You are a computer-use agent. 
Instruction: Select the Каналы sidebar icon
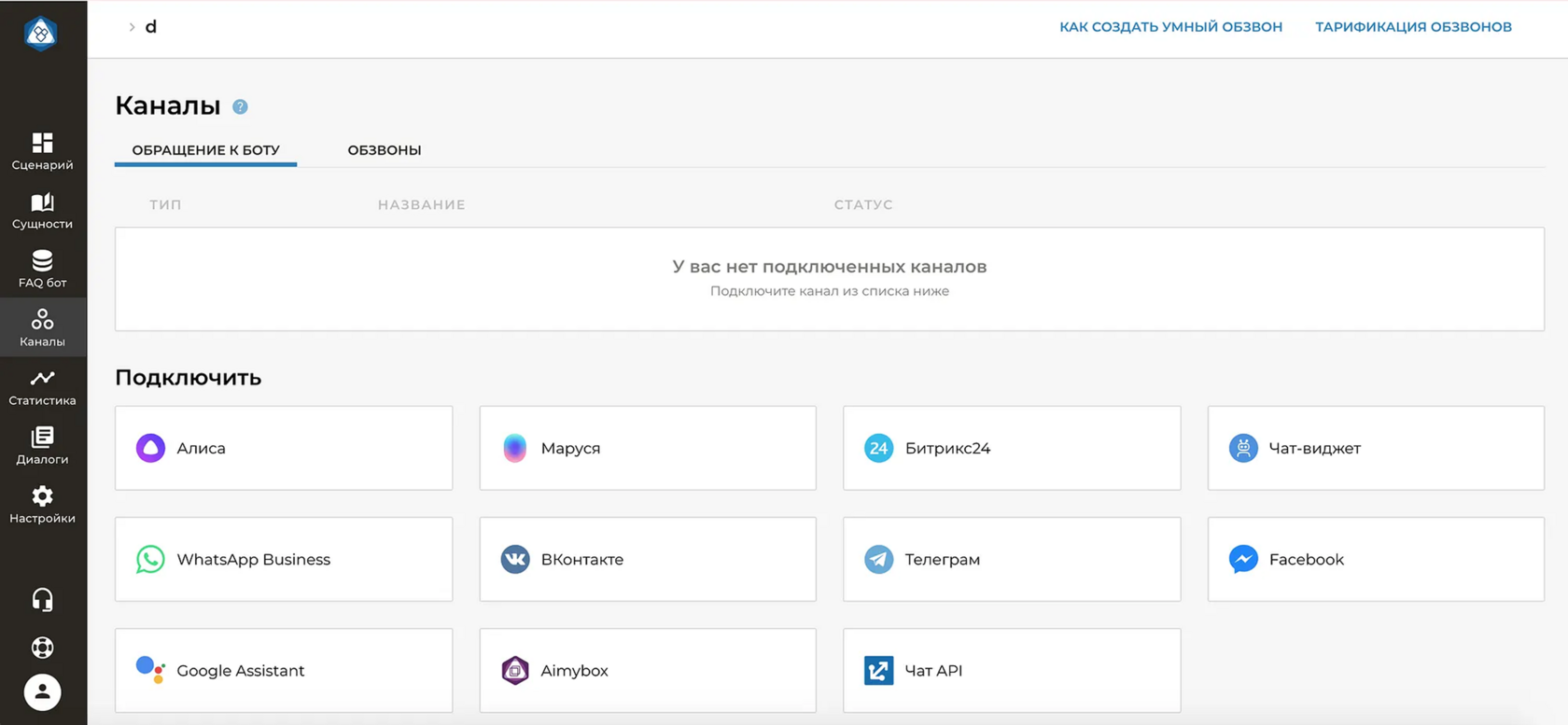pos(42,319)
